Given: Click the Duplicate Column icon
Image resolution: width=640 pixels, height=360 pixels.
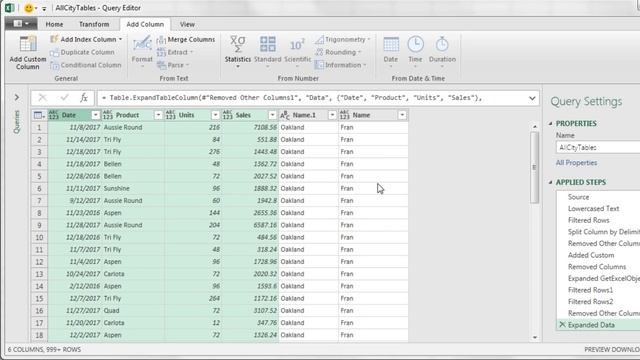Looking at the screenshot, I should click(54, 53).
